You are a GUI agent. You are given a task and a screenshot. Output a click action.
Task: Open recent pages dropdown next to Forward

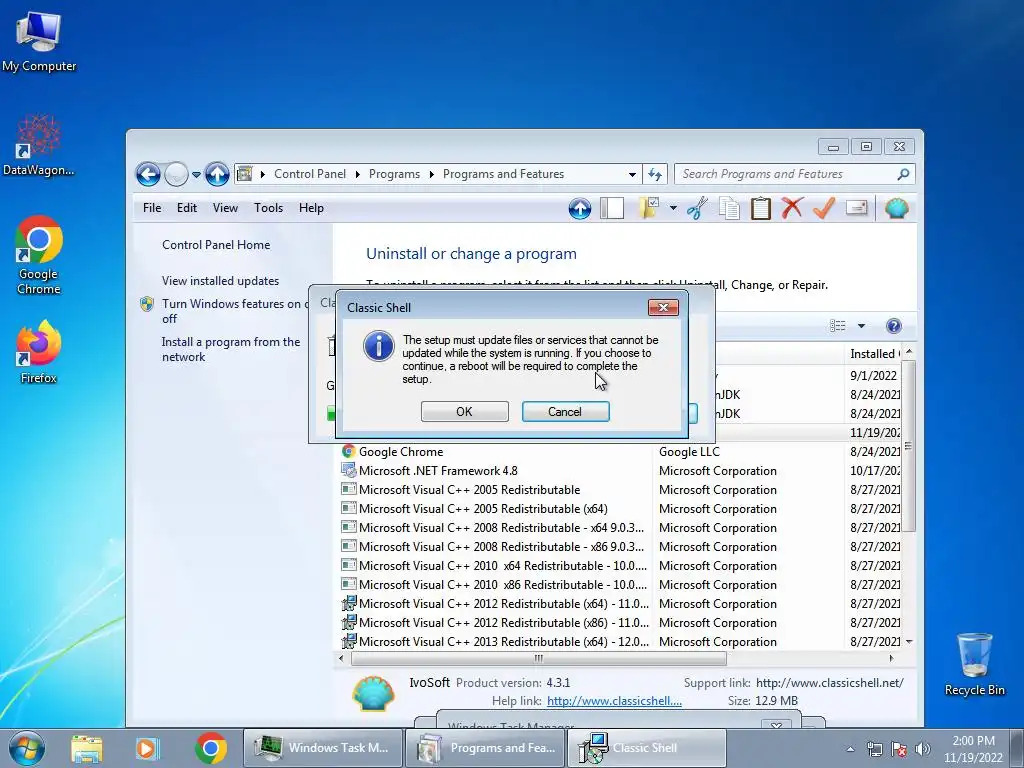point(196,174)
